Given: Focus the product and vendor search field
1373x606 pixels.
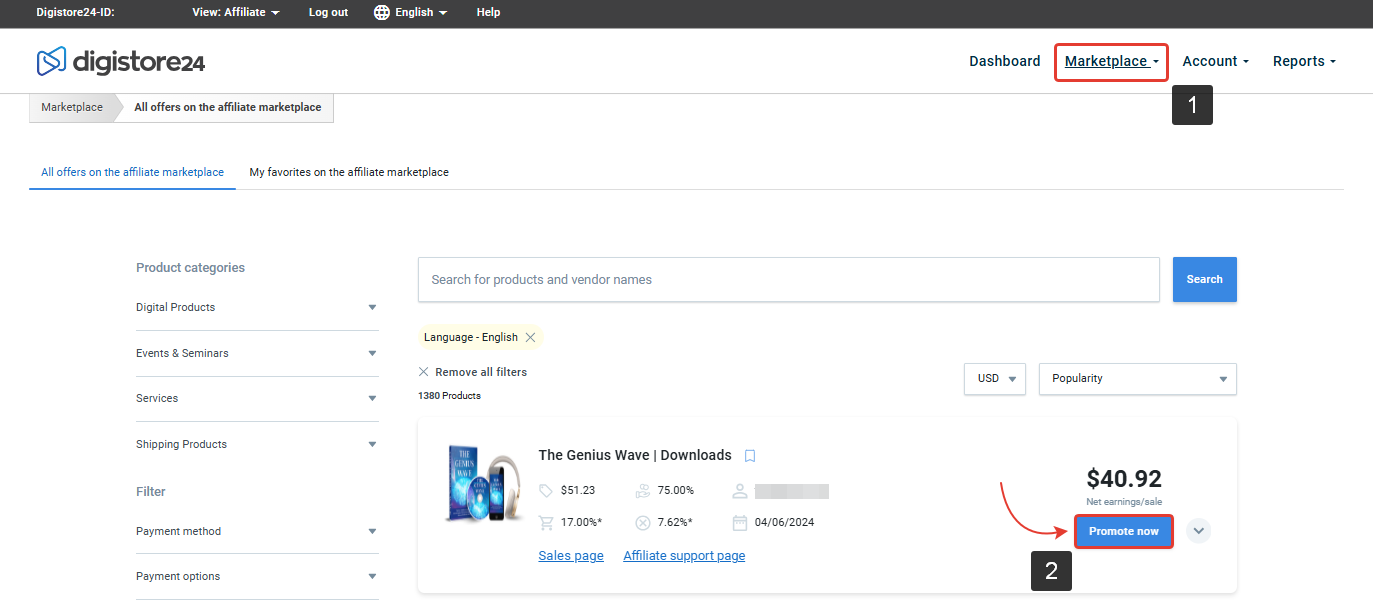Looking at the screenshot, I should pyautogui.click(x=789, y=280).
